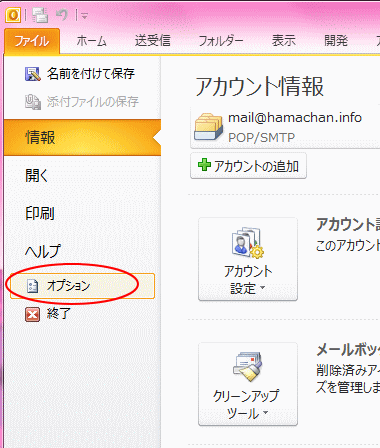Click the red X 終了 icon

[32, 314]
